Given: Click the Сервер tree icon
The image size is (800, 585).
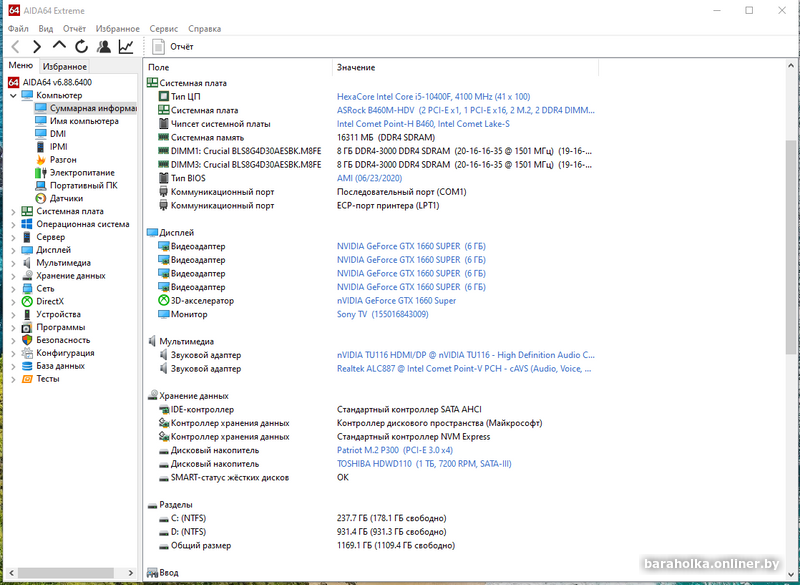Looking at the screenshot, I should (x=27, y=237).
